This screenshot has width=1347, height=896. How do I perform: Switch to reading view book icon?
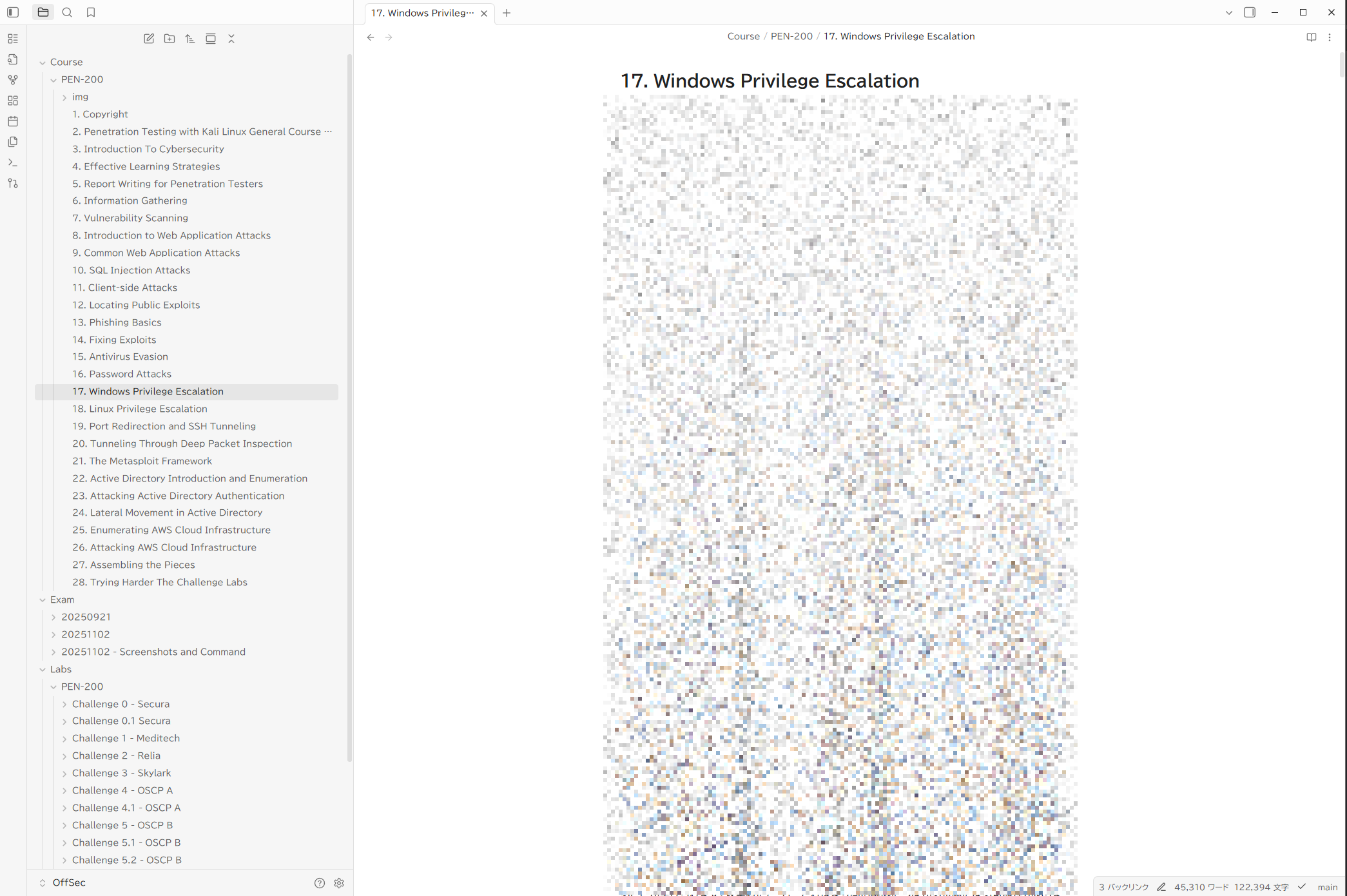1312,37
